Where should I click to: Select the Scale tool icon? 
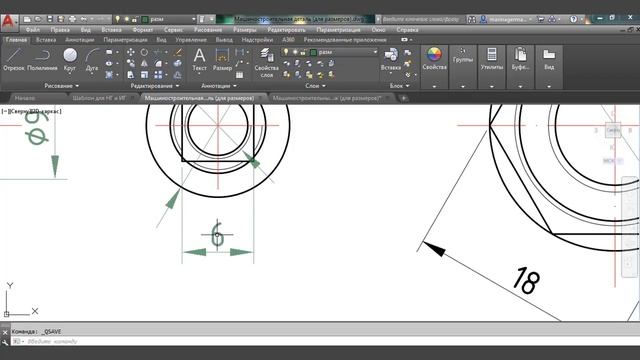pyautogui.click(x=144, y=75)
